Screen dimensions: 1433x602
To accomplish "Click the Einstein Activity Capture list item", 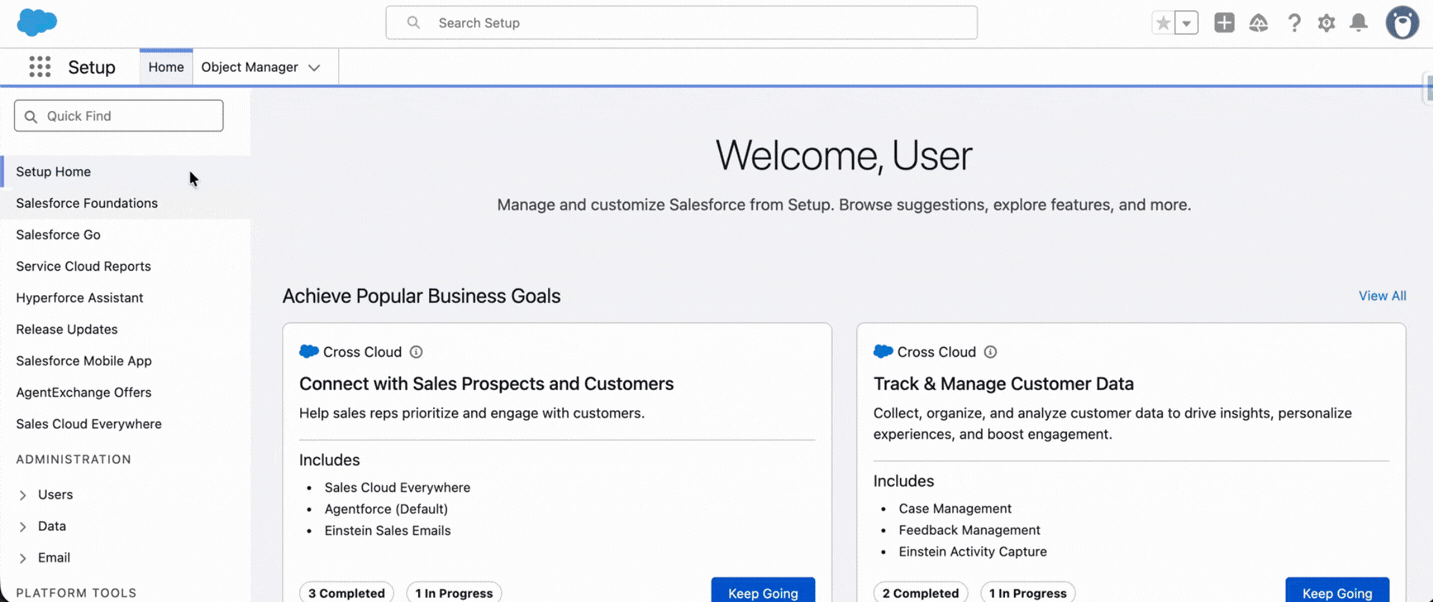I will (972, 552).
